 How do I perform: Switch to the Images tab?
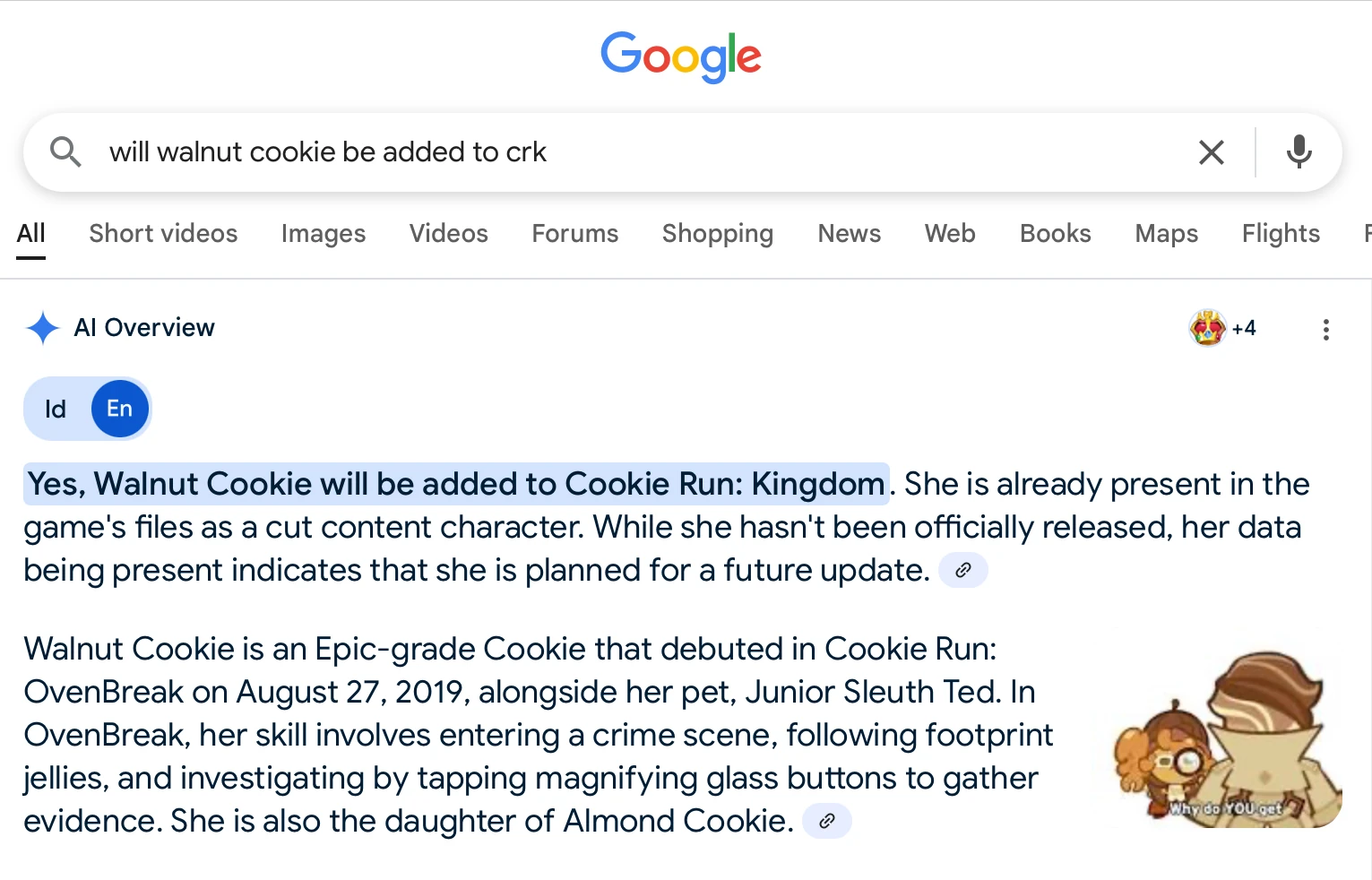click(x=323, y=234)
